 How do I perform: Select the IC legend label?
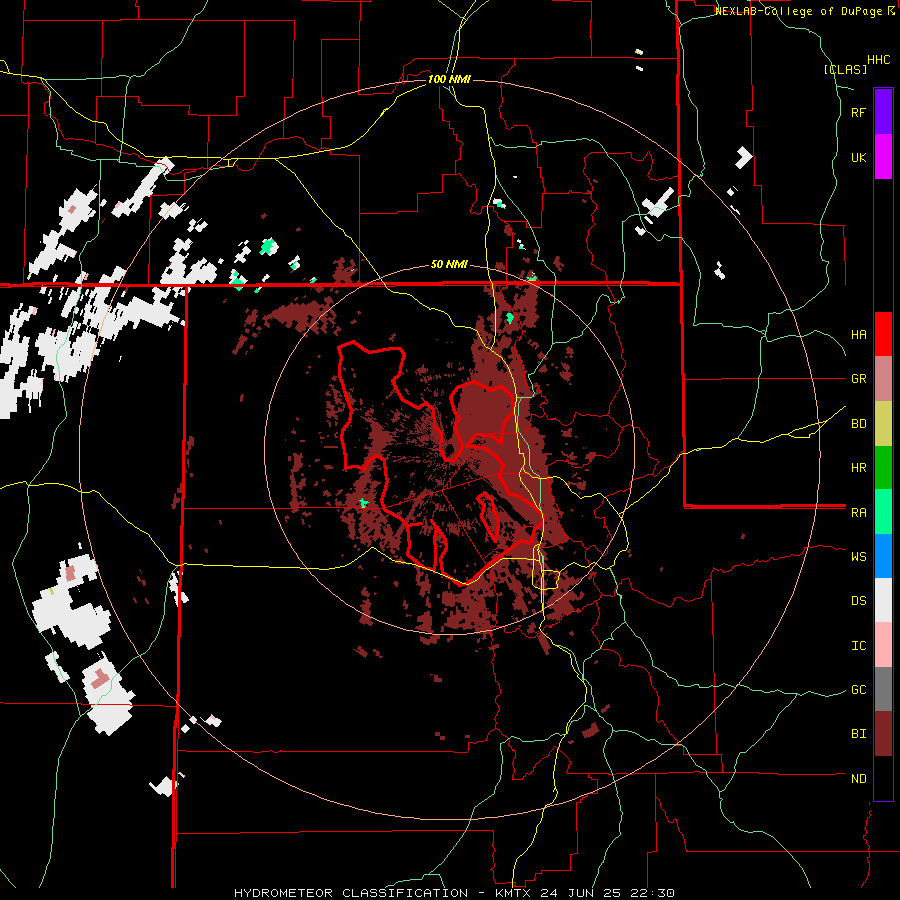pyautogui.click(x=858, y=645)
